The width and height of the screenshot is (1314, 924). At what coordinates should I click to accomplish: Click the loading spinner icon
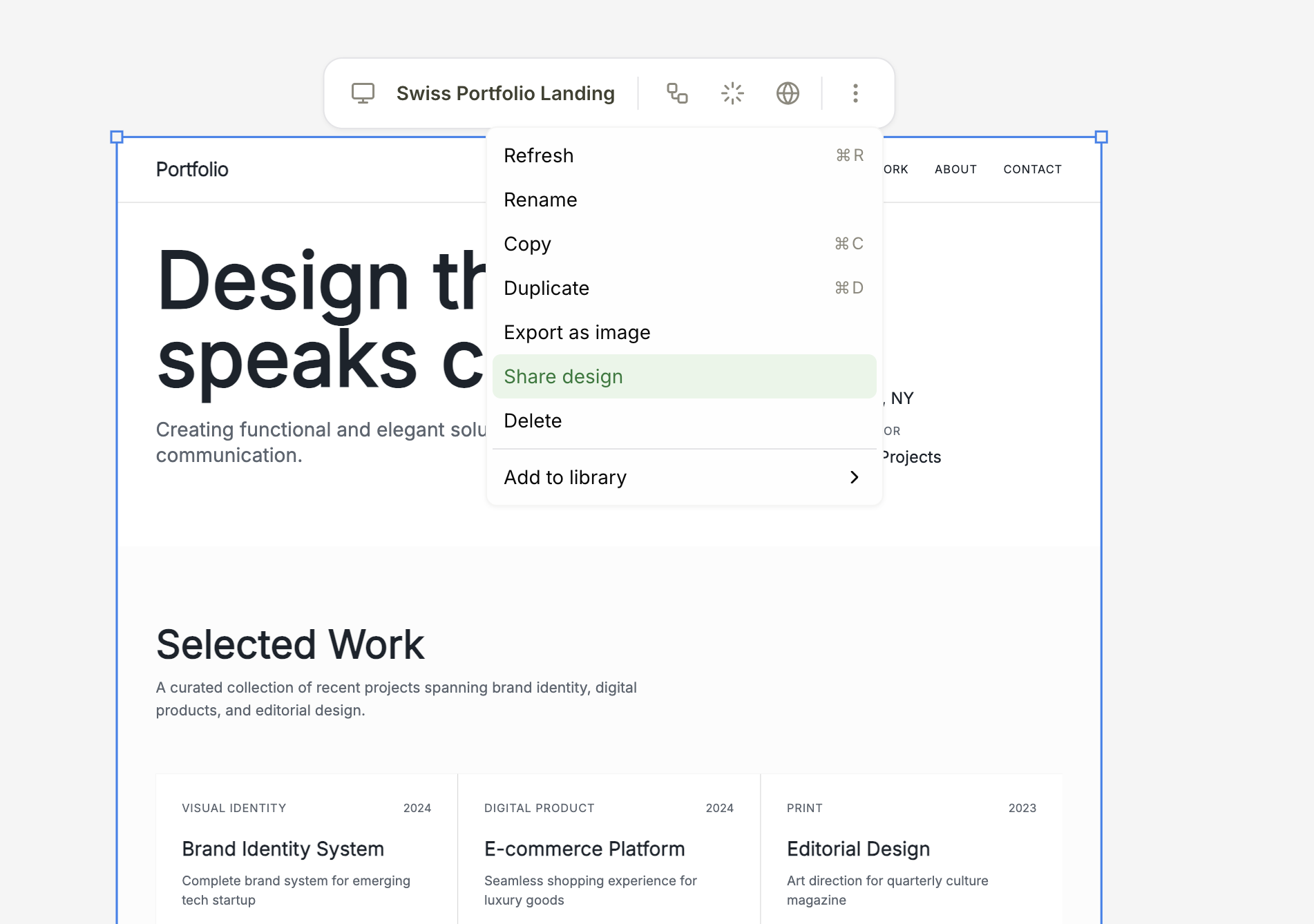(x=732, y=93)
